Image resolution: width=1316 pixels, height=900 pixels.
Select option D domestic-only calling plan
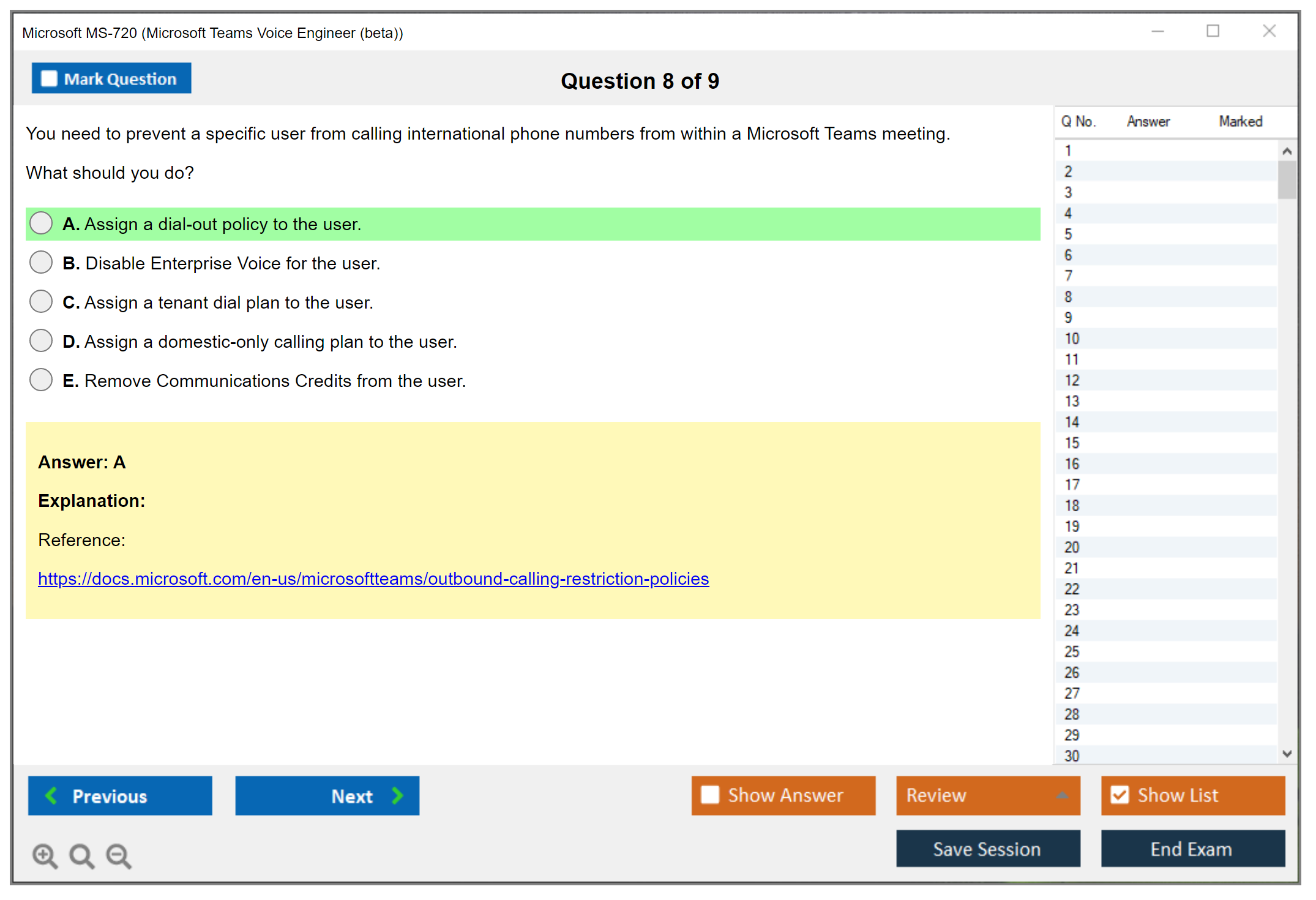(x=41, y=341)
